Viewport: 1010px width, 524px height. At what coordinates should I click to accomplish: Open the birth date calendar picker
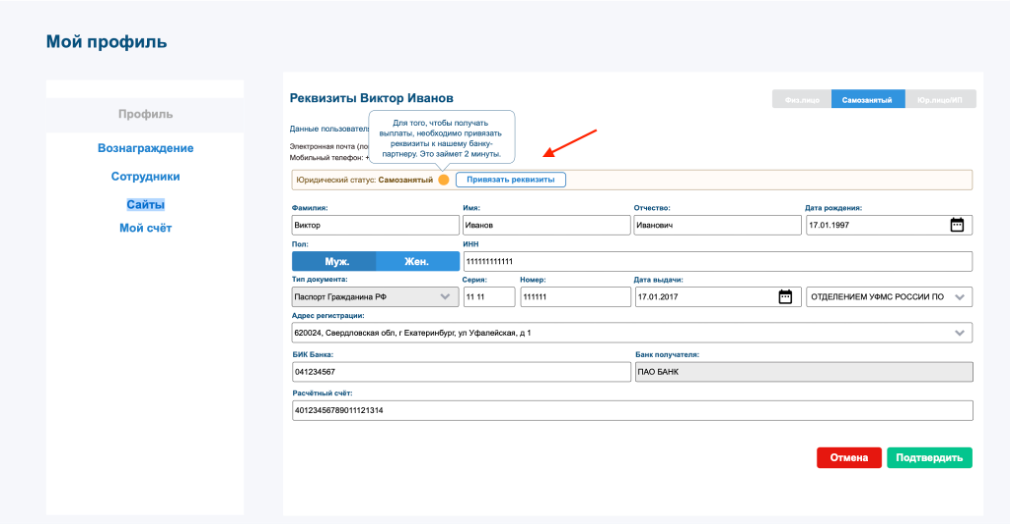coord(956,225)
